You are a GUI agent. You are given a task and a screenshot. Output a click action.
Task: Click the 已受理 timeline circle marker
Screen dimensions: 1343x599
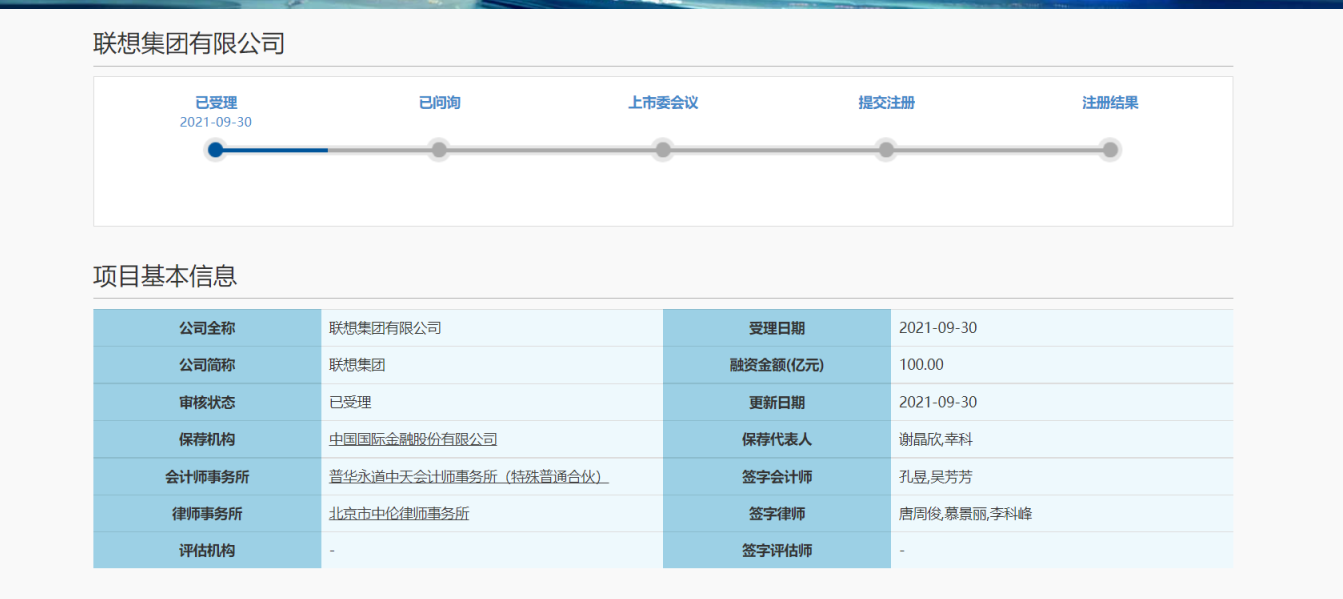(x=215, y=150)
